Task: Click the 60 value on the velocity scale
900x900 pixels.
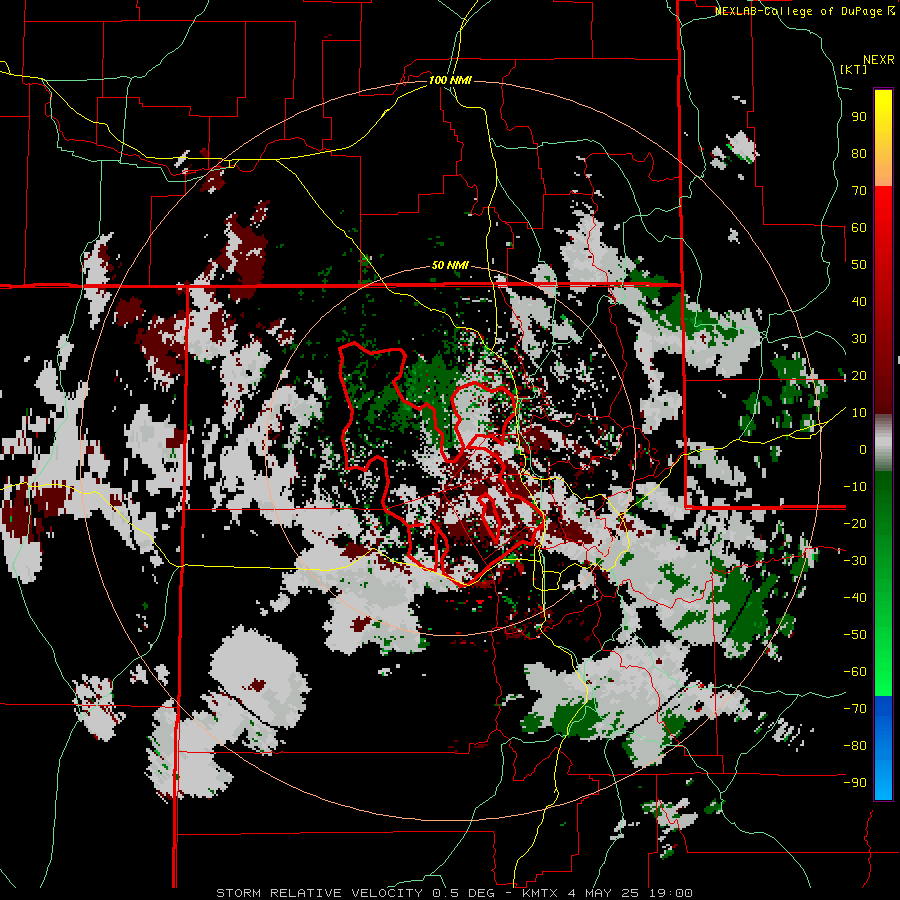Action: tap(859, 228)
